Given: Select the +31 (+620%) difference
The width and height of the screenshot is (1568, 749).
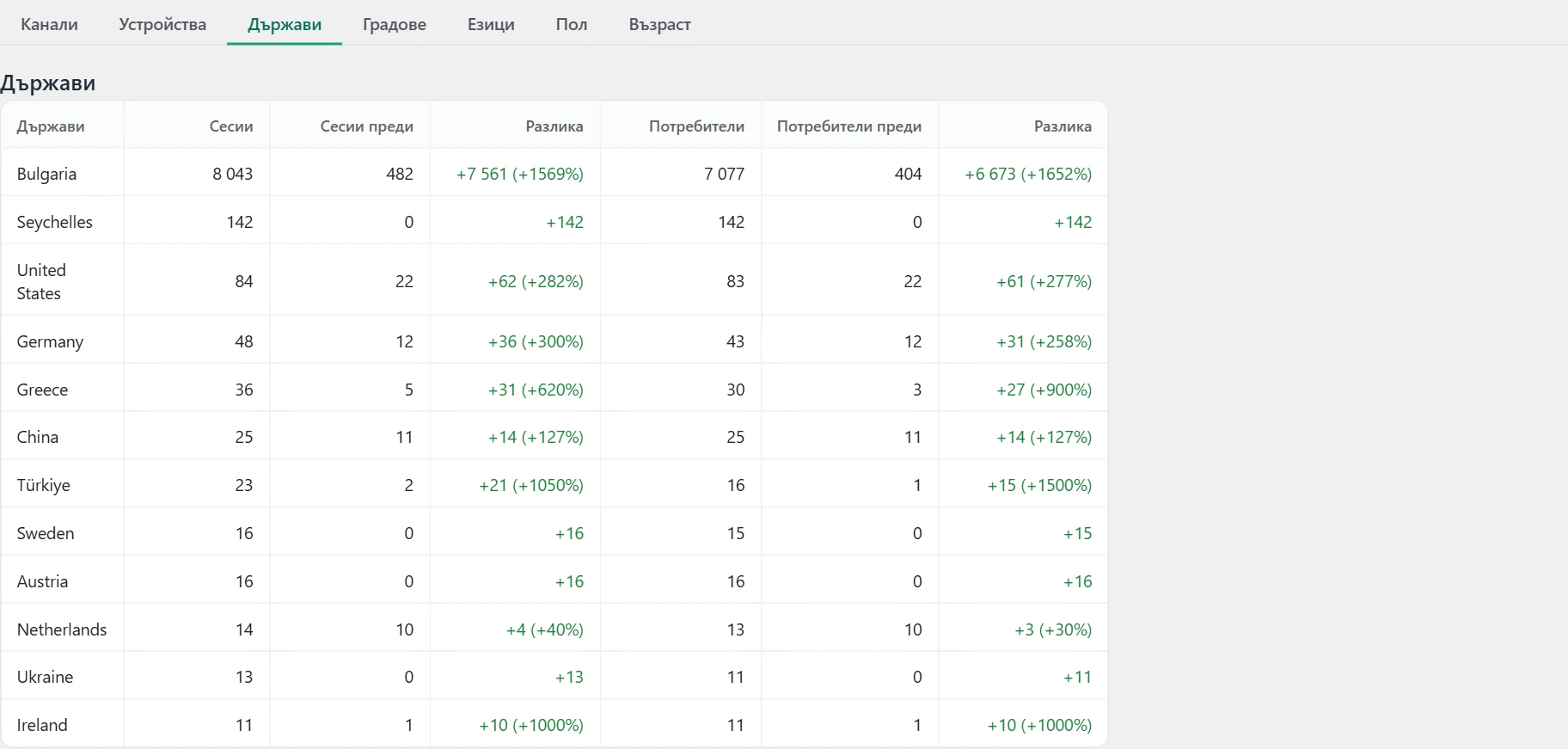Looking at the screenshot, I should point(536,390).
